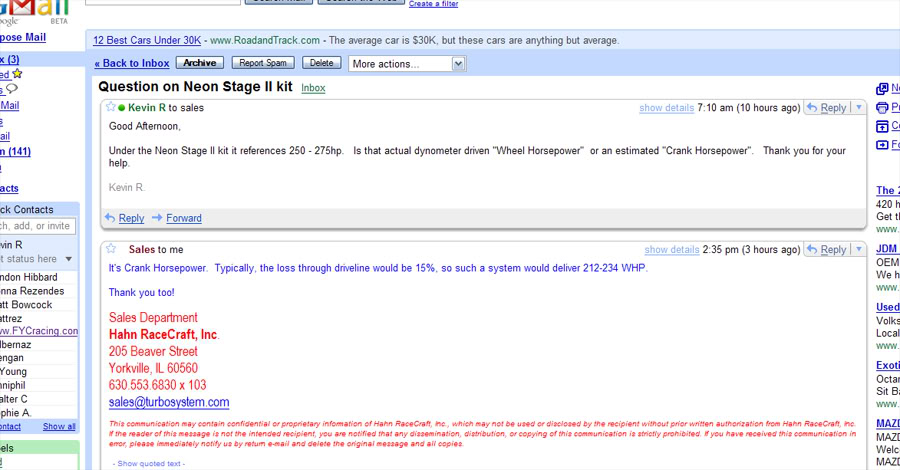
Task: Open Compose Mail
Action: (23, 37)
